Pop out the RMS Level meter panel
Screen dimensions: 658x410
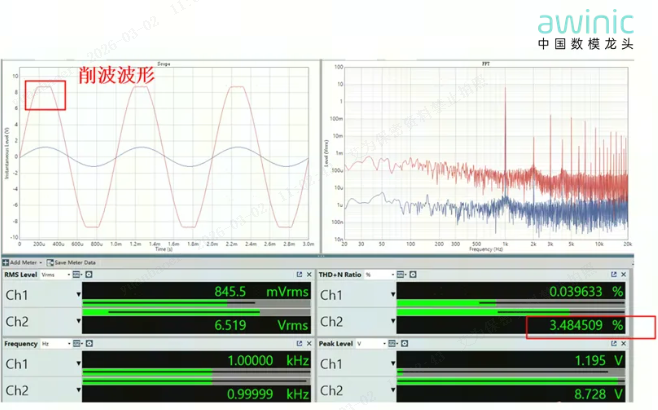299,274
